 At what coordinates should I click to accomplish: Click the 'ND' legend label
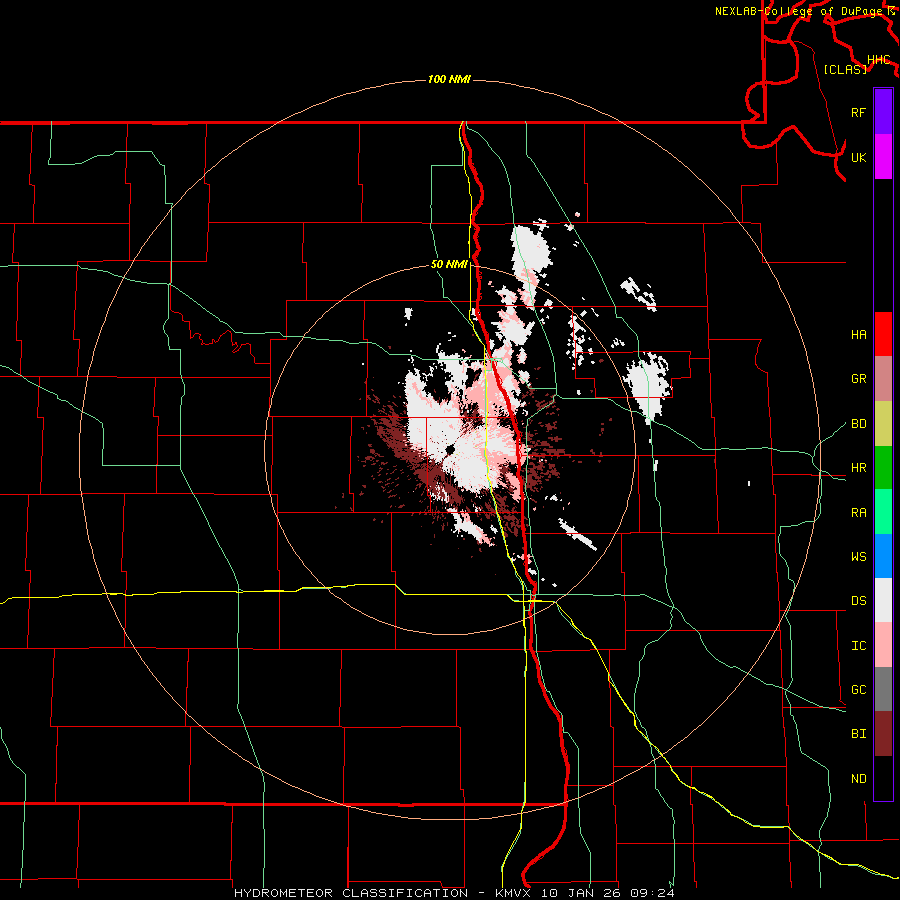click(858, 779)
